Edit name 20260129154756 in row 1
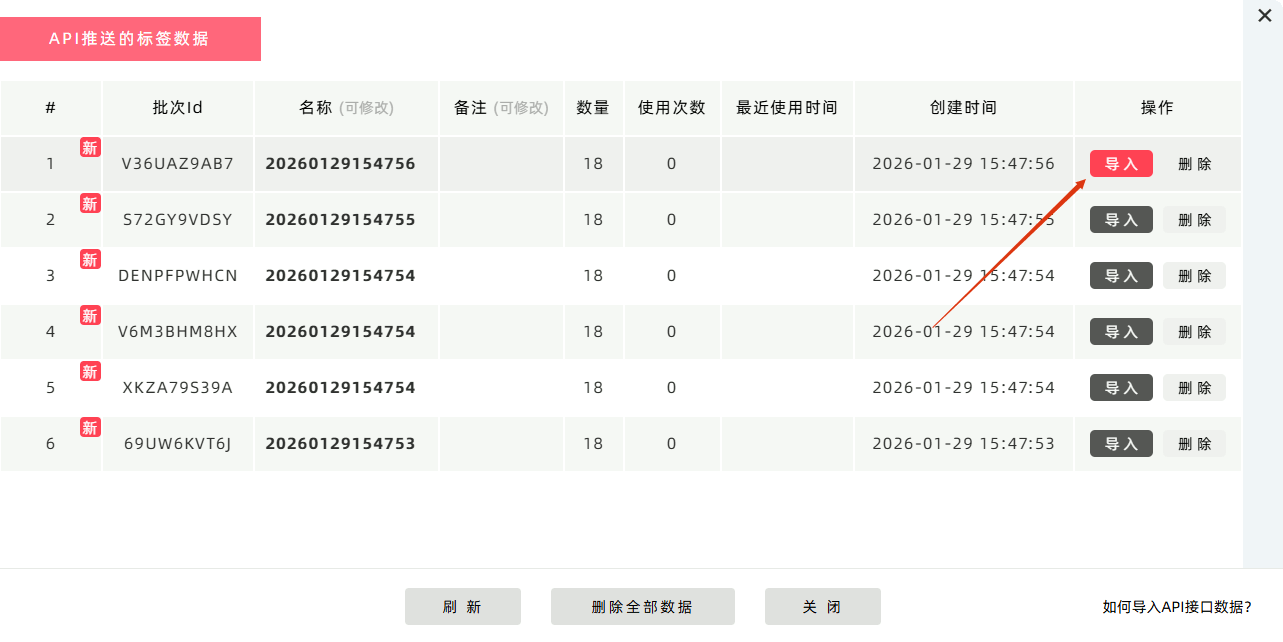Image resolution: width=1283 pixels, height=642 pixels. tap(340, 164)
